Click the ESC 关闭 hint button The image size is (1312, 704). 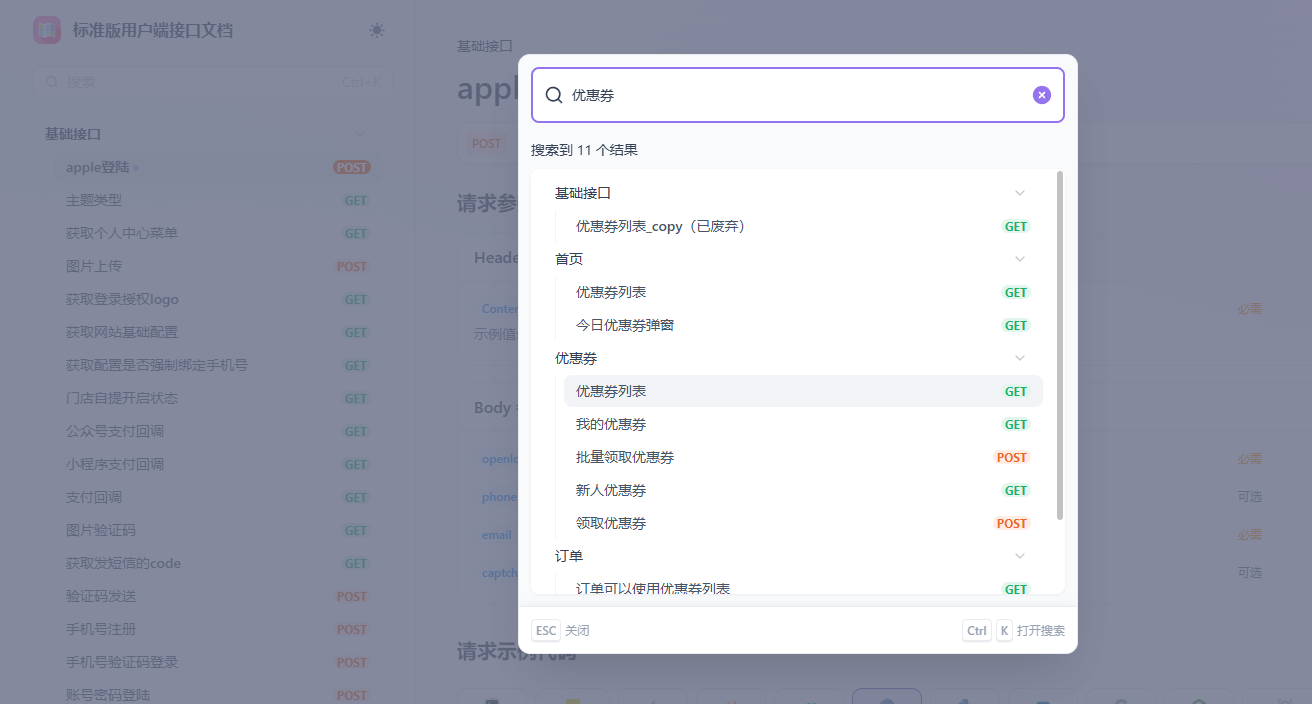coord(561,631)
